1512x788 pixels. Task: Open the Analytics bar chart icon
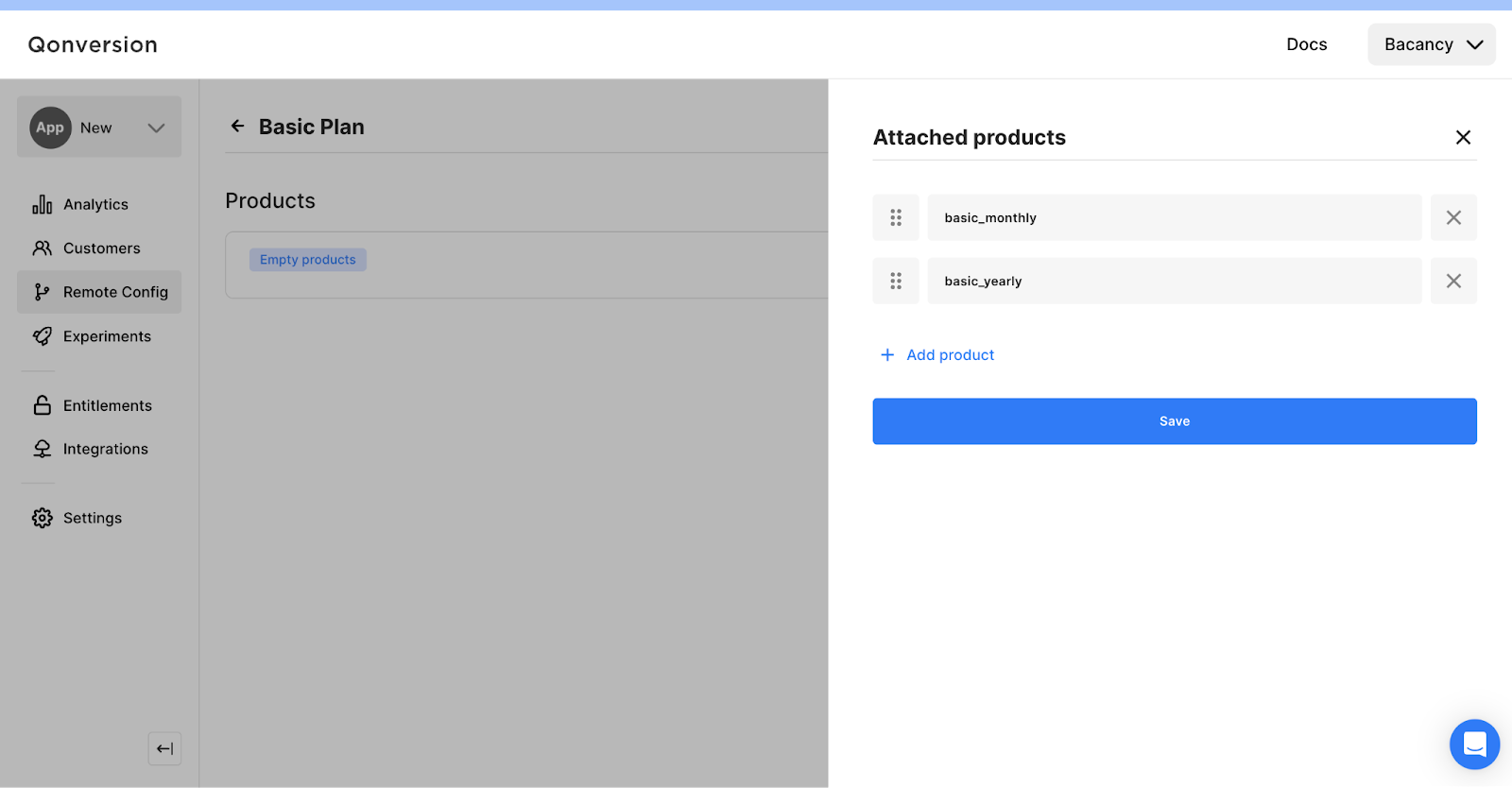click(x=42, y=204)
